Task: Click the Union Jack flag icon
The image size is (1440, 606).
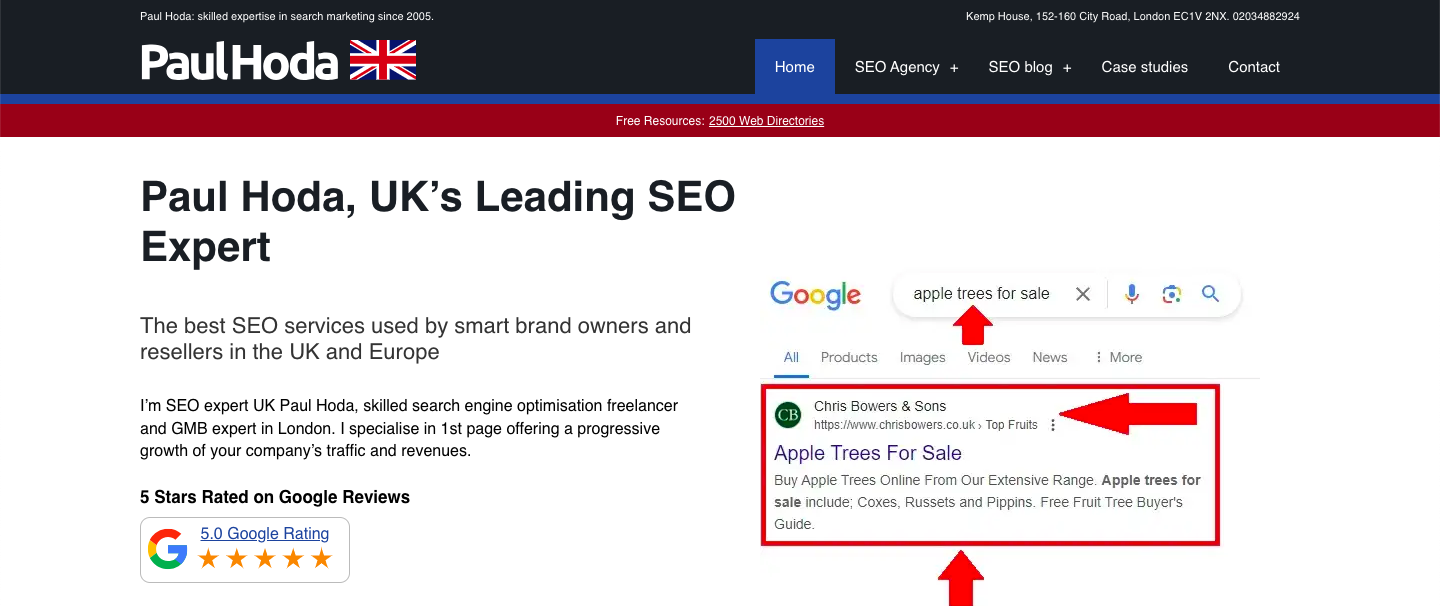Action: (x=383, y=60)
